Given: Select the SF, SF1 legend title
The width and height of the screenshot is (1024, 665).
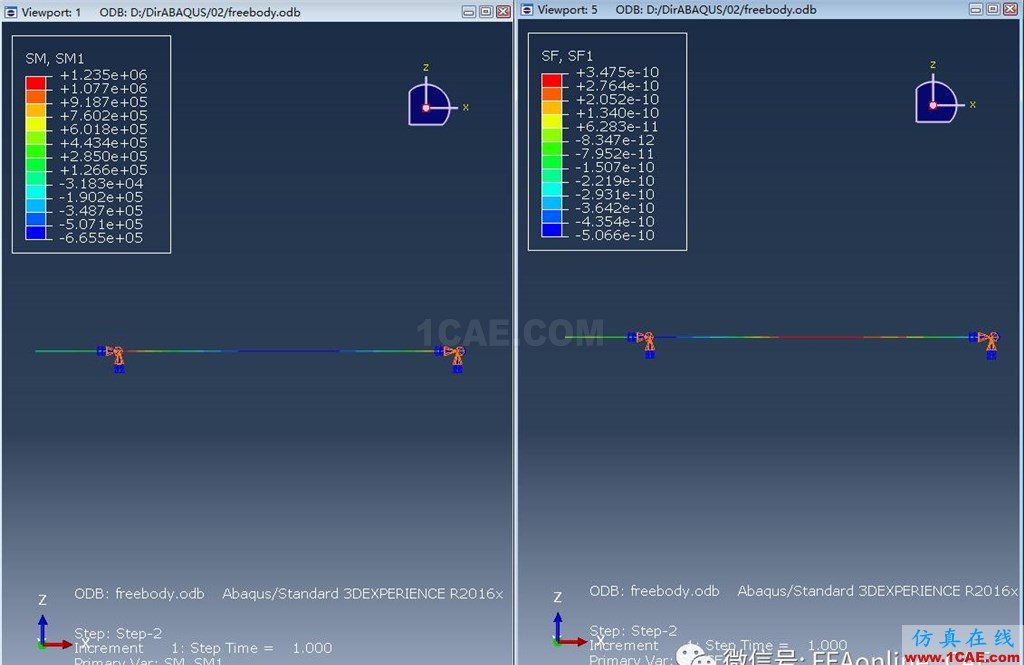Looking at the screenshot, I should tap(567, 56).
